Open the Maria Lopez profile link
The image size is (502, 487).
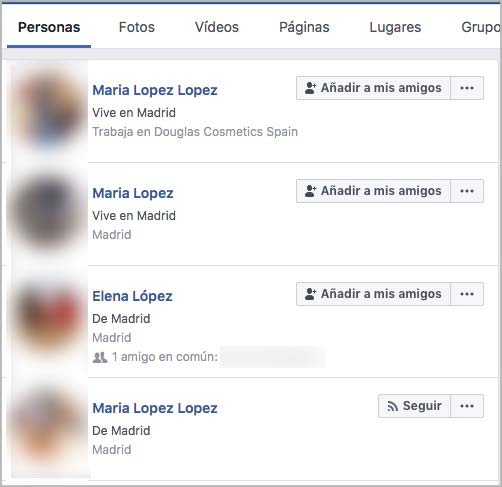pos(133,193)
